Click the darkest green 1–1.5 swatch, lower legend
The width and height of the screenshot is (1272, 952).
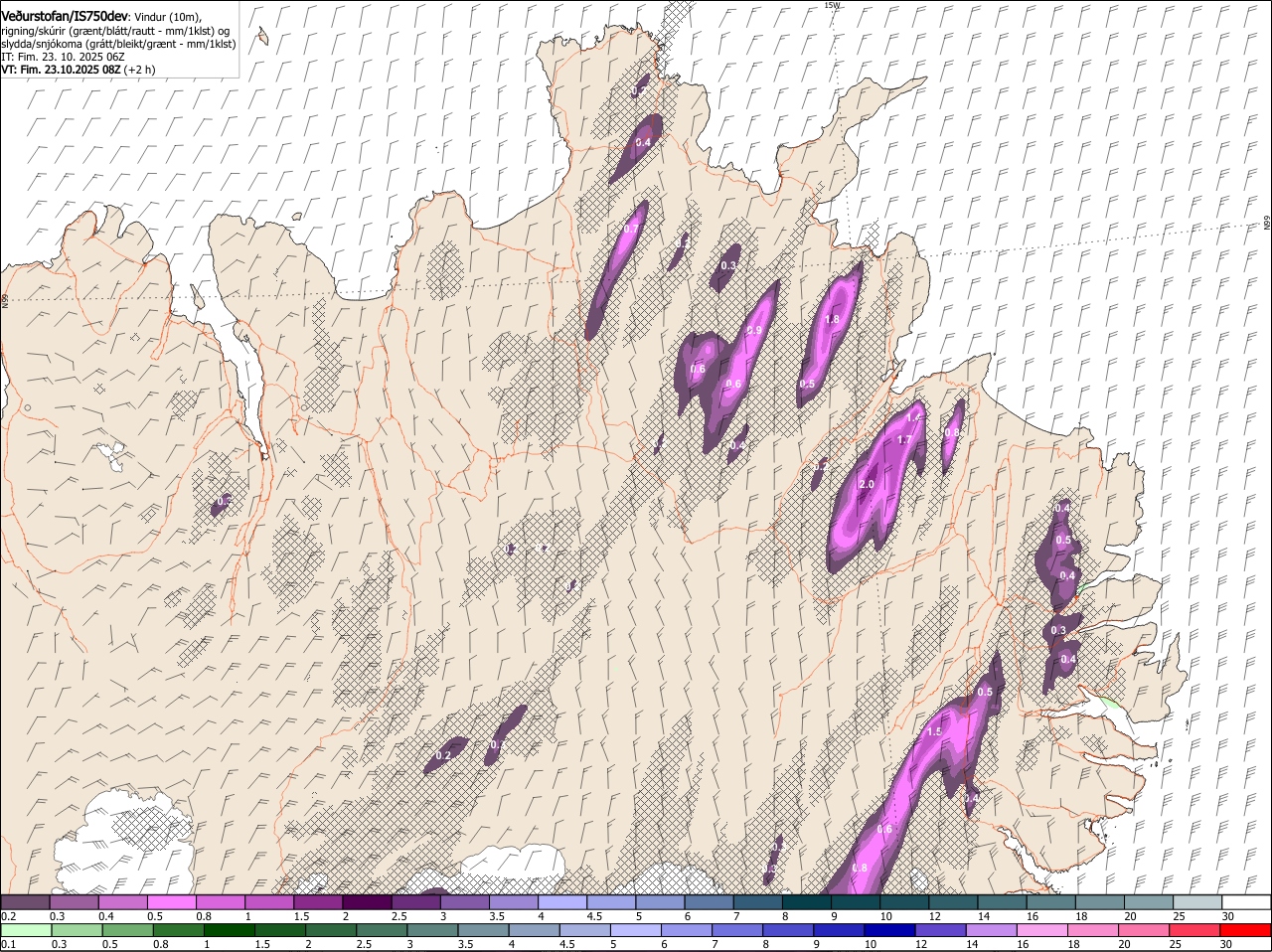229,931
